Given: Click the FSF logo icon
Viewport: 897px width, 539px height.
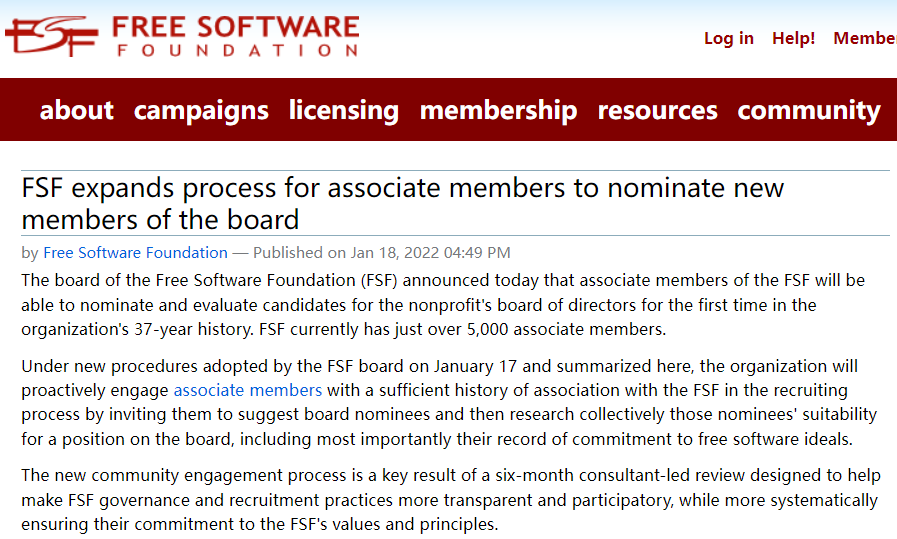Looking at the screenshot, I should point(52,36).
